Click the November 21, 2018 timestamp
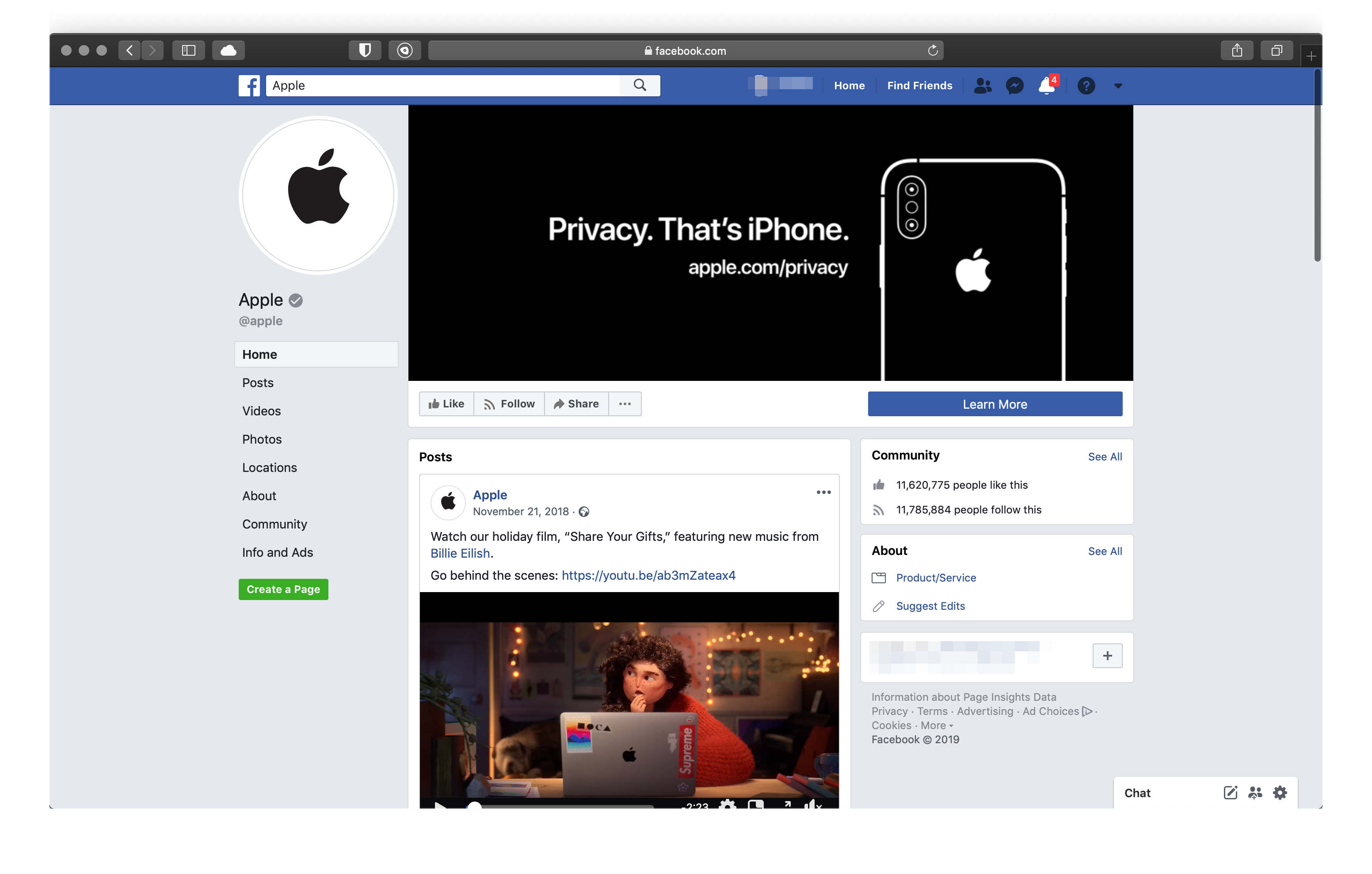Viewport: 1372px width, 874px height. tap(521, 511)
